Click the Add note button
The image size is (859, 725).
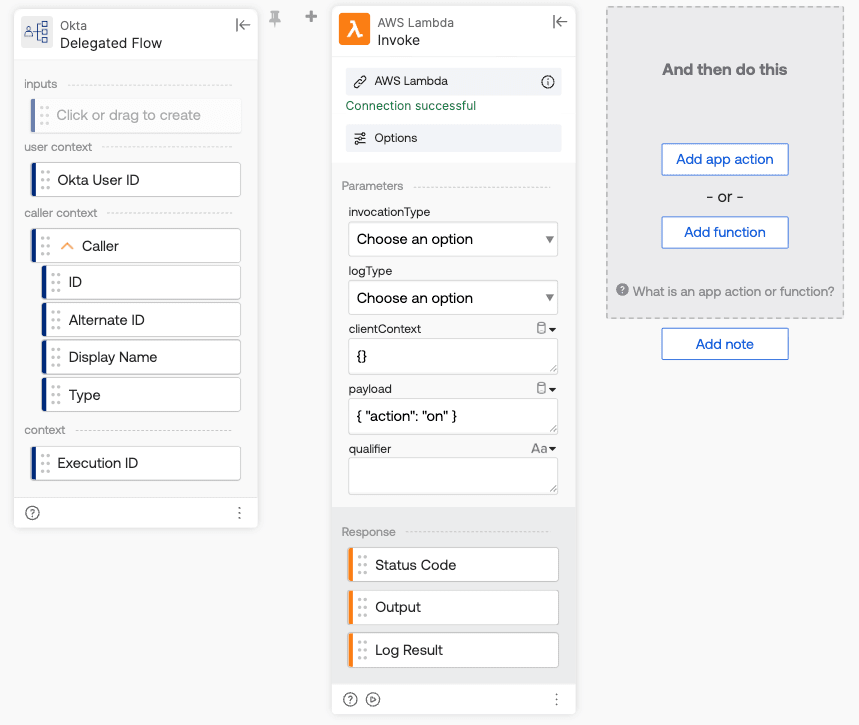[x=725, y=344]
